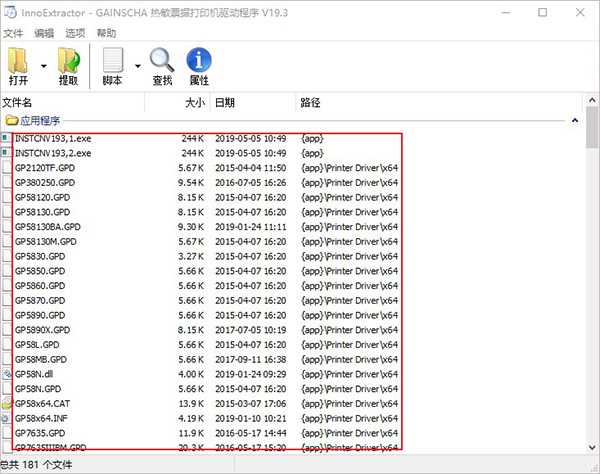Select file name INSTCNV193,2.exe
The image size is (600, 474).
pos(53,153)
